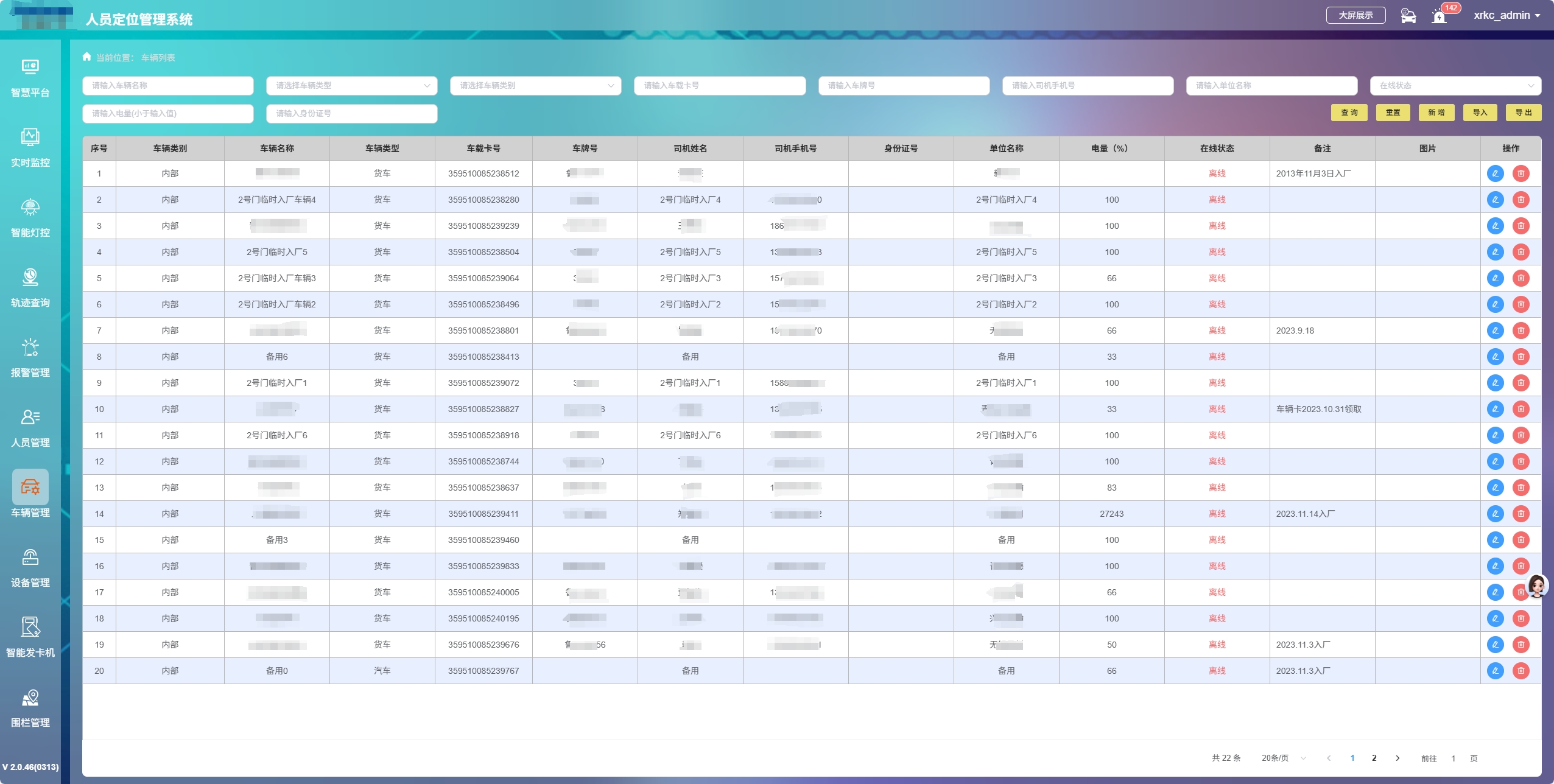Click the alarm bell icon with 142 badge

[x=1440, y=16]
